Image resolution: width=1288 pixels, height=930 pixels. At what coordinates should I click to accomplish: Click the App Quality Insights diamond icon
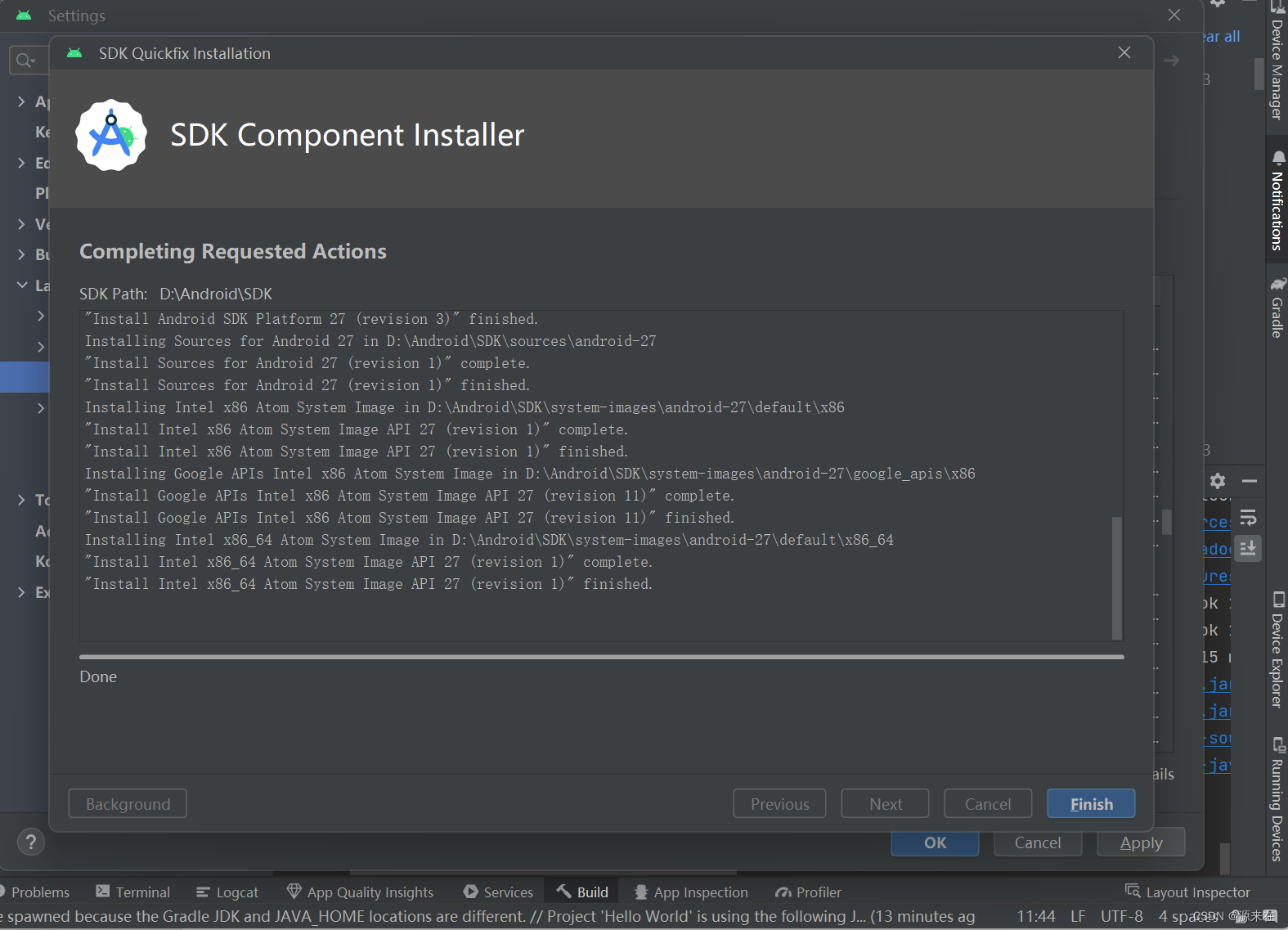(294, 892)
